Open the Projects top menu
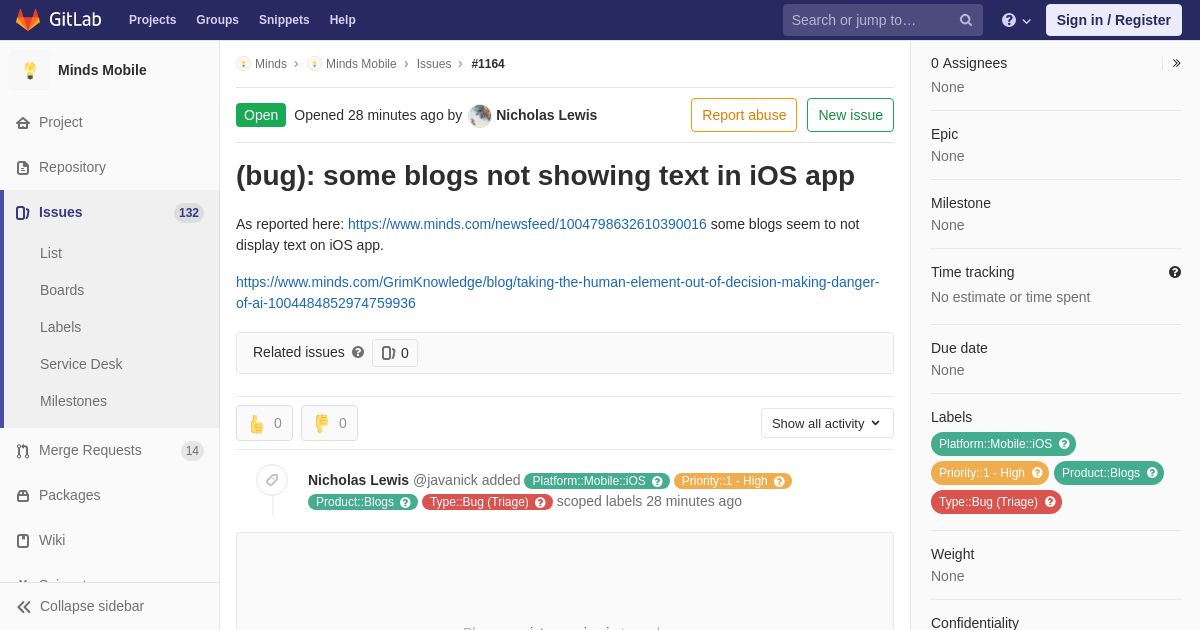The width and height of the screenshot is (1200, 630). pyautogui.click(x=152, y=20)
